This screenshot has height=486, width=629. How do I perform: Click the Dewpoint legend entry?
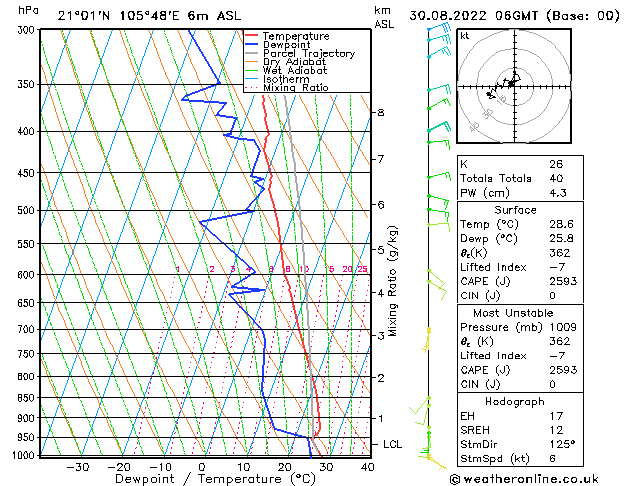pyautogui.click(x=286, y=45)
